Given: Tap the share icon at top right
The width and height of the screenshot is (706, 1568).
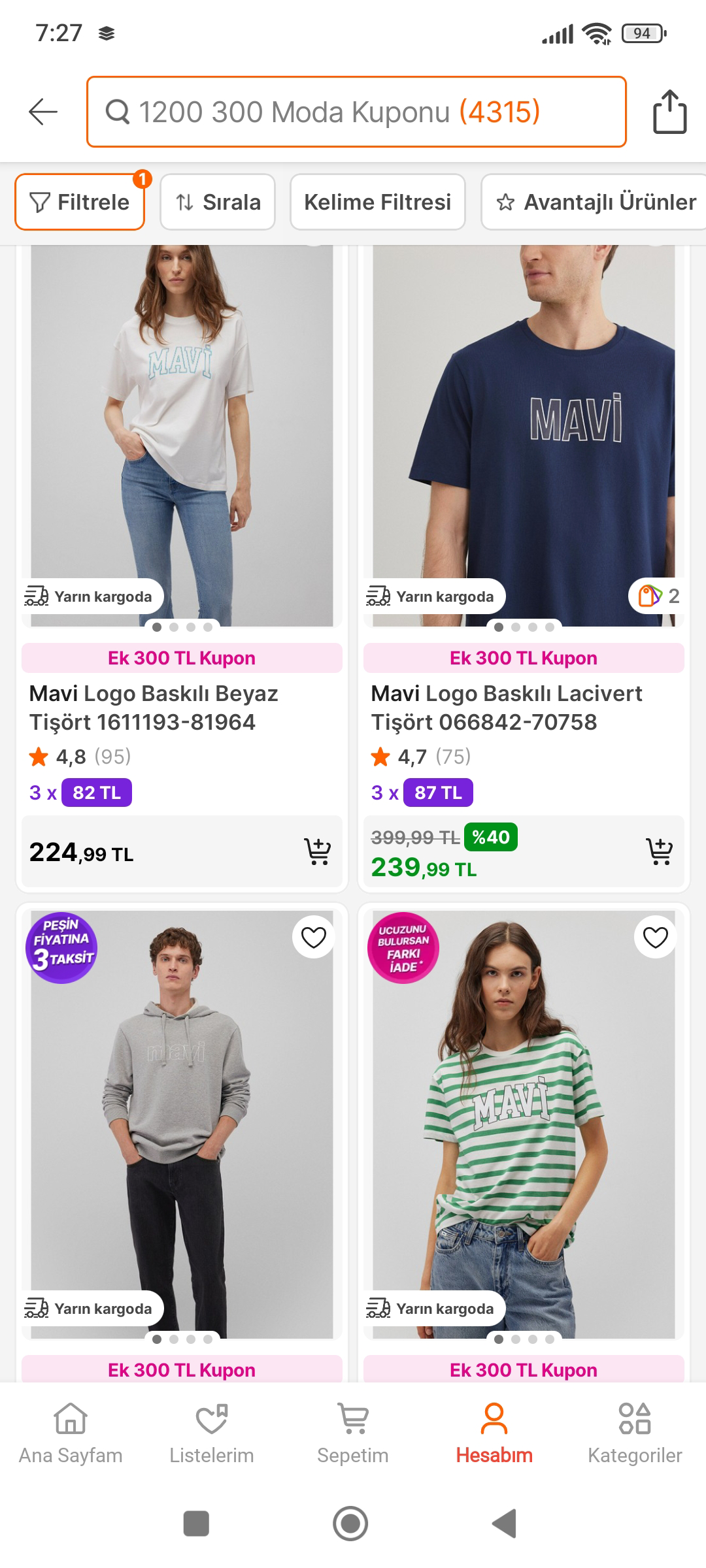Looking at the screenshot, I should tap(669, 112).
